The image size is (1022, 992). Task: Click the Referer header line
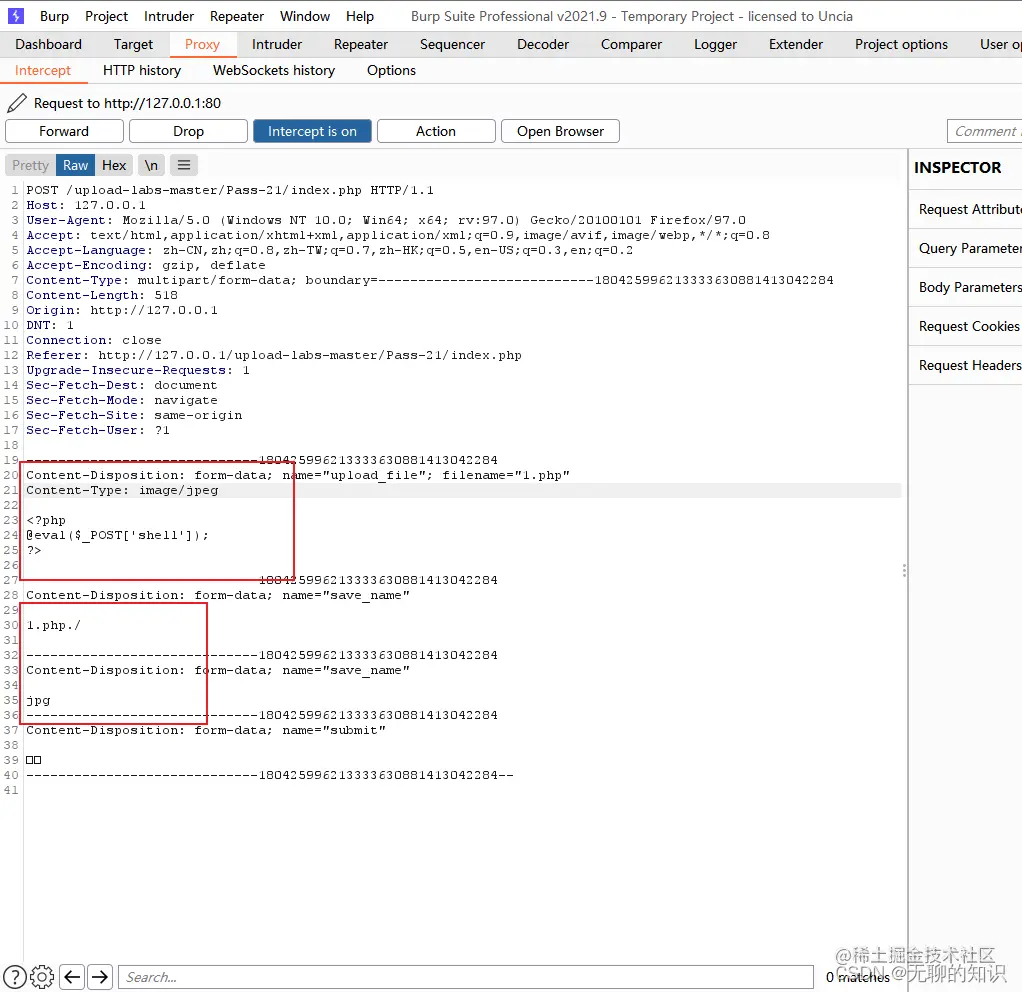coord(274,355)
